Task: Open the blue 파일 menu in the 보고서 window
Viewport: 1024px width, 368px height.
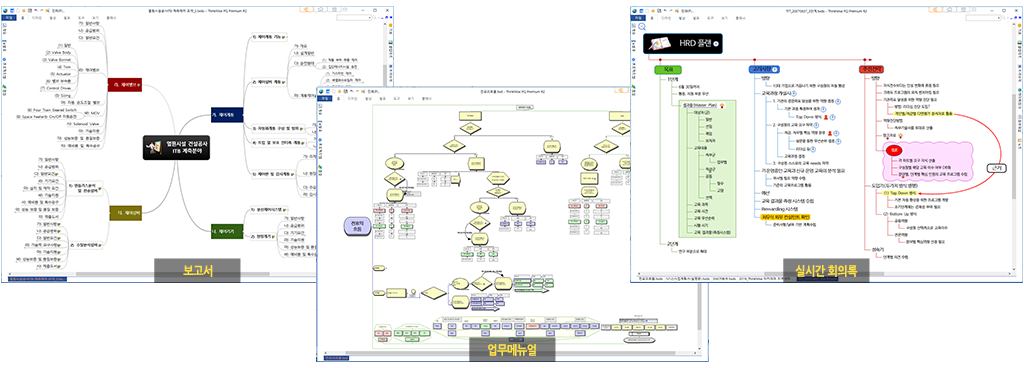Action: pyautogui.click(x=8, y=18)
